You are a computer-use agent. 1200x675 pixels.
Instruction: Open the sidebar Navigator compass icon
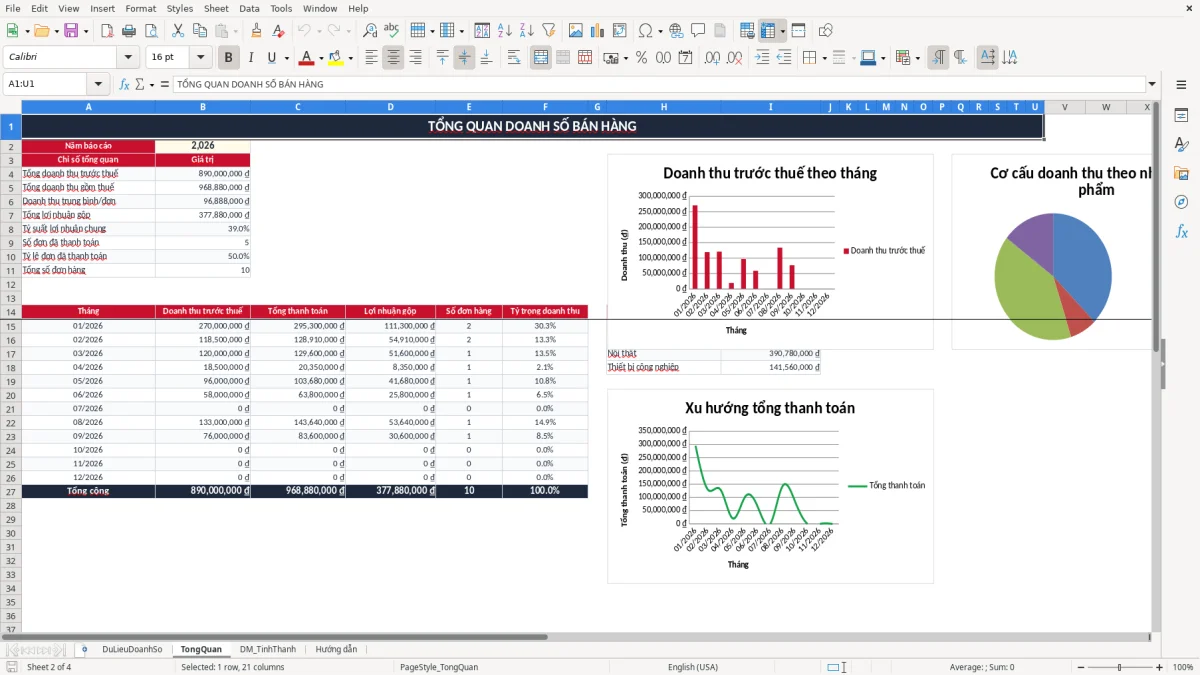1181,202
